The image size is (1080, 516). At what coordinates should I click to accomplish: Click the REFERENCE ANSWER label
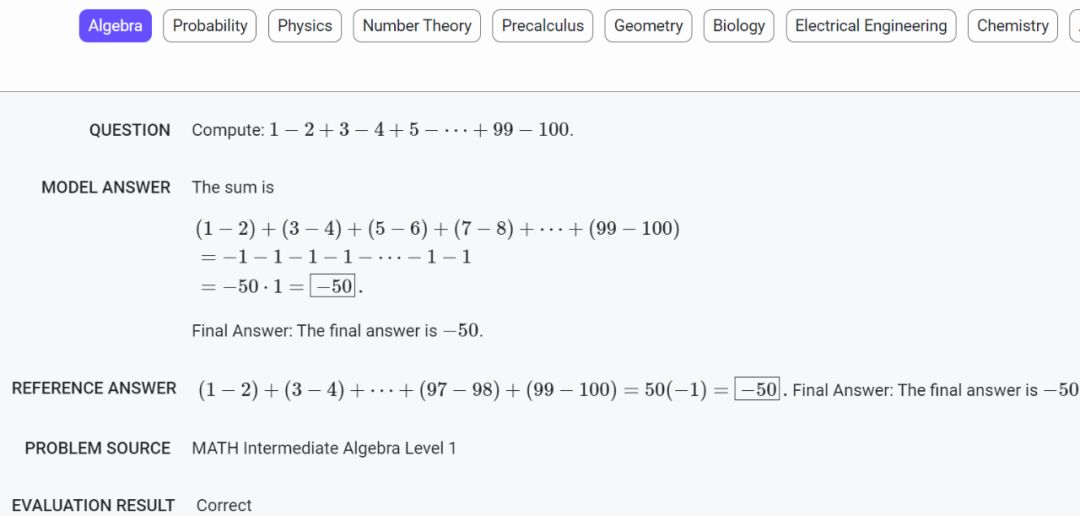click(94, 389)
